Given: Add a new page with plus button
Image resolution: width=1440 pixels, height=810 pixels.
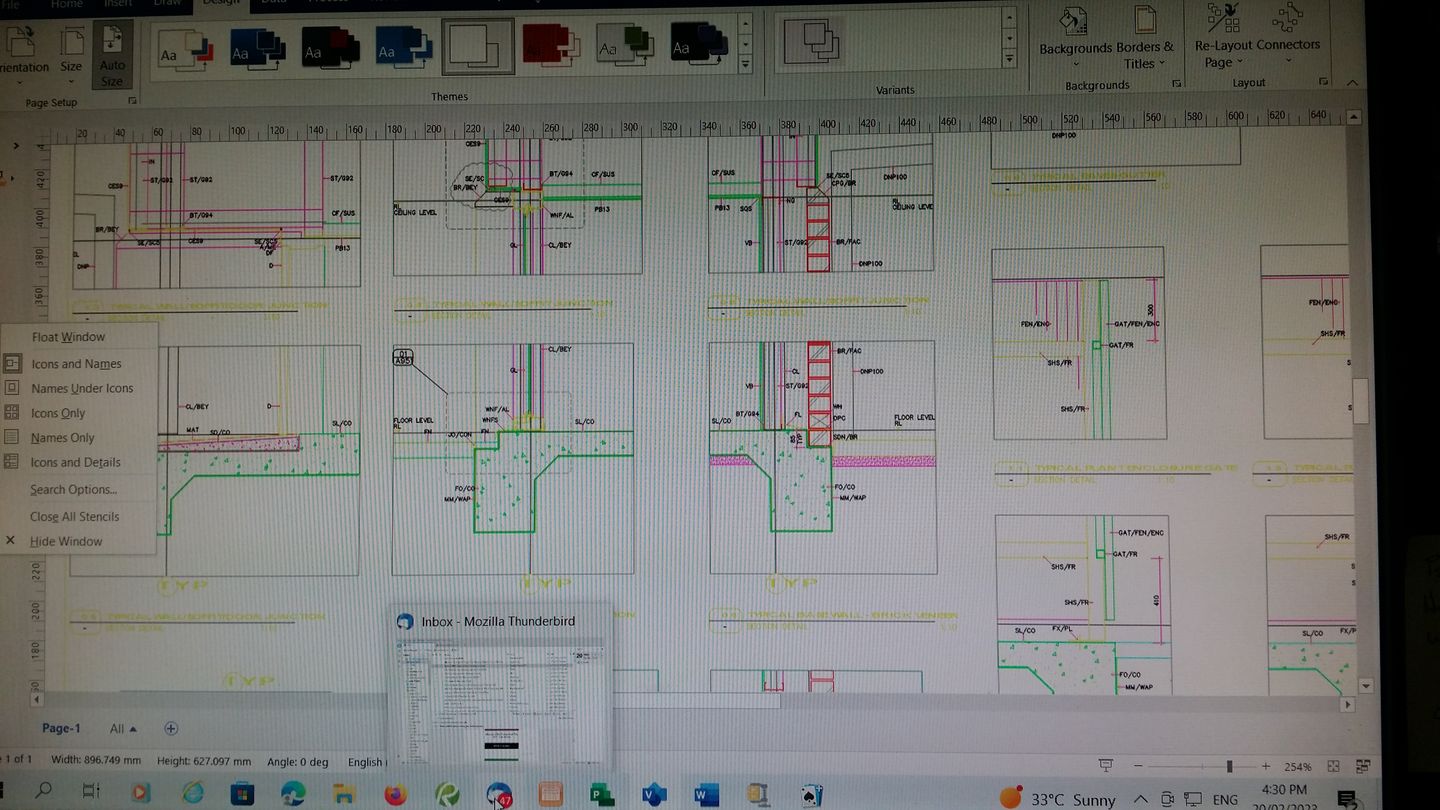Looking at the screenshot, I should (171, 728).
